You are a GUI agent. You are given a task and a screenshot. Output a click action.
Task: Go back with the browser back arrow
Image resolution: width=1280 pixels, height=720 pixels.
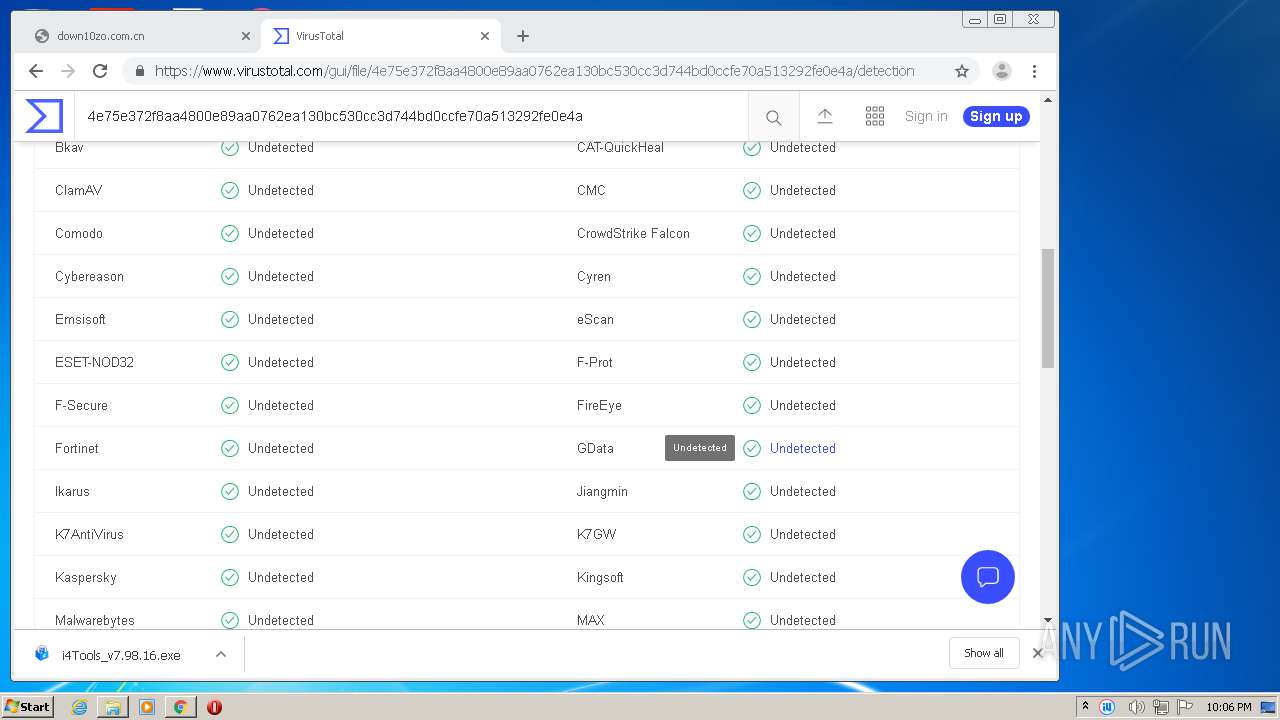point(36,71)
